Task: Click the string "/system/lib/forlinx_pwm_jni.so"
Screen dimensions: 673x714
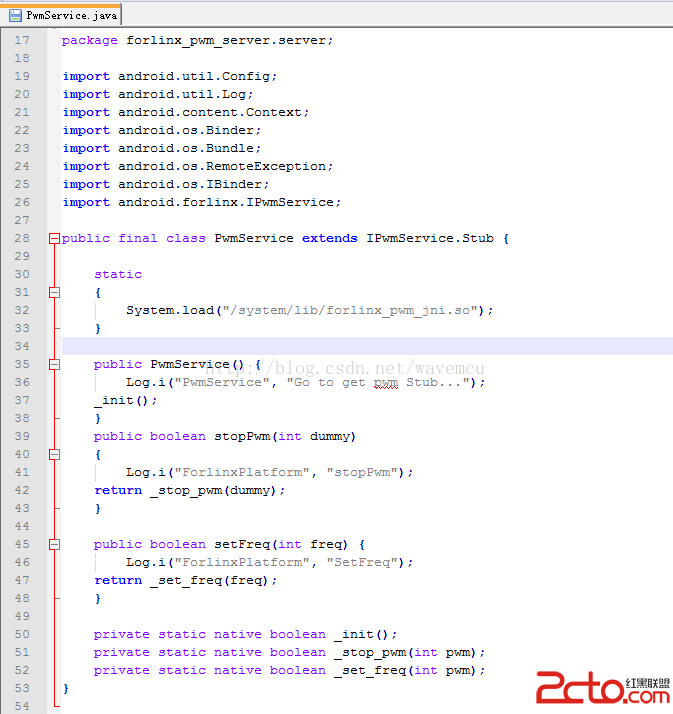Action: pos(349,310)
